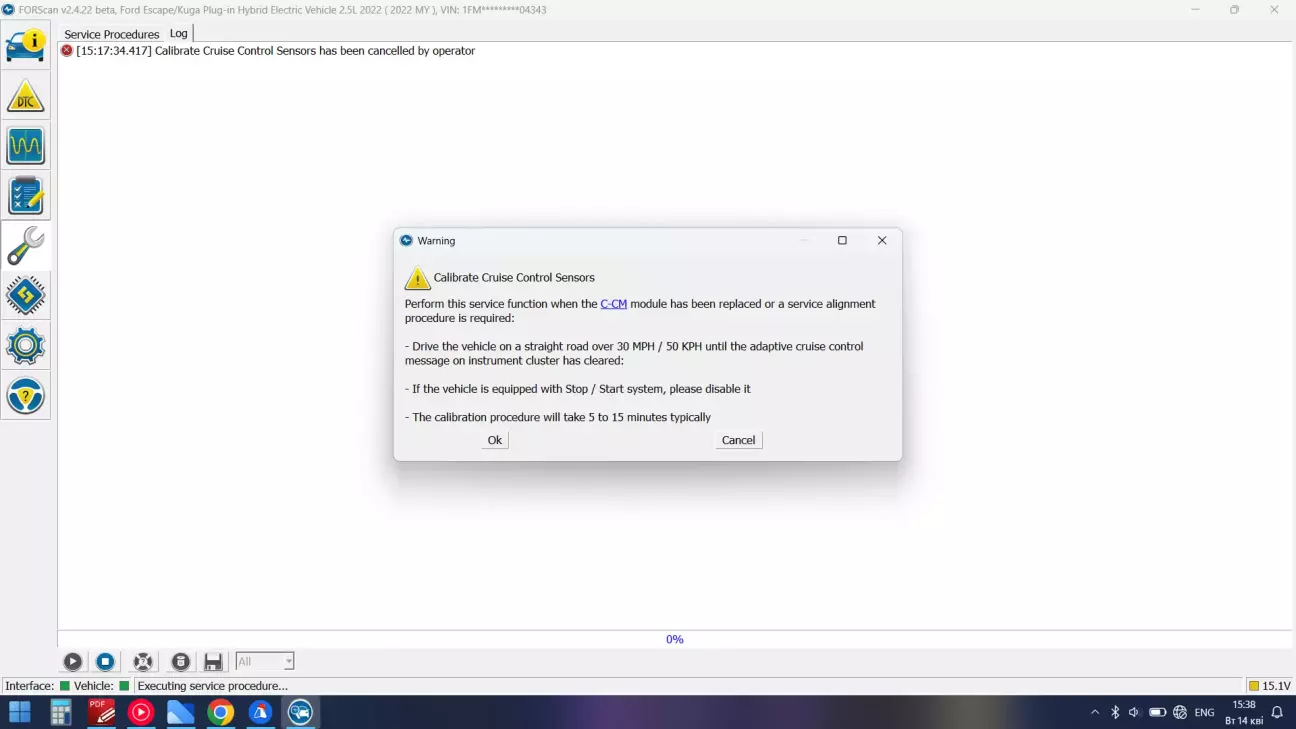The height and width of the screenshot is (729, 1296).
Task: Open the Settings gear section
Action: (x=25, y=346)
